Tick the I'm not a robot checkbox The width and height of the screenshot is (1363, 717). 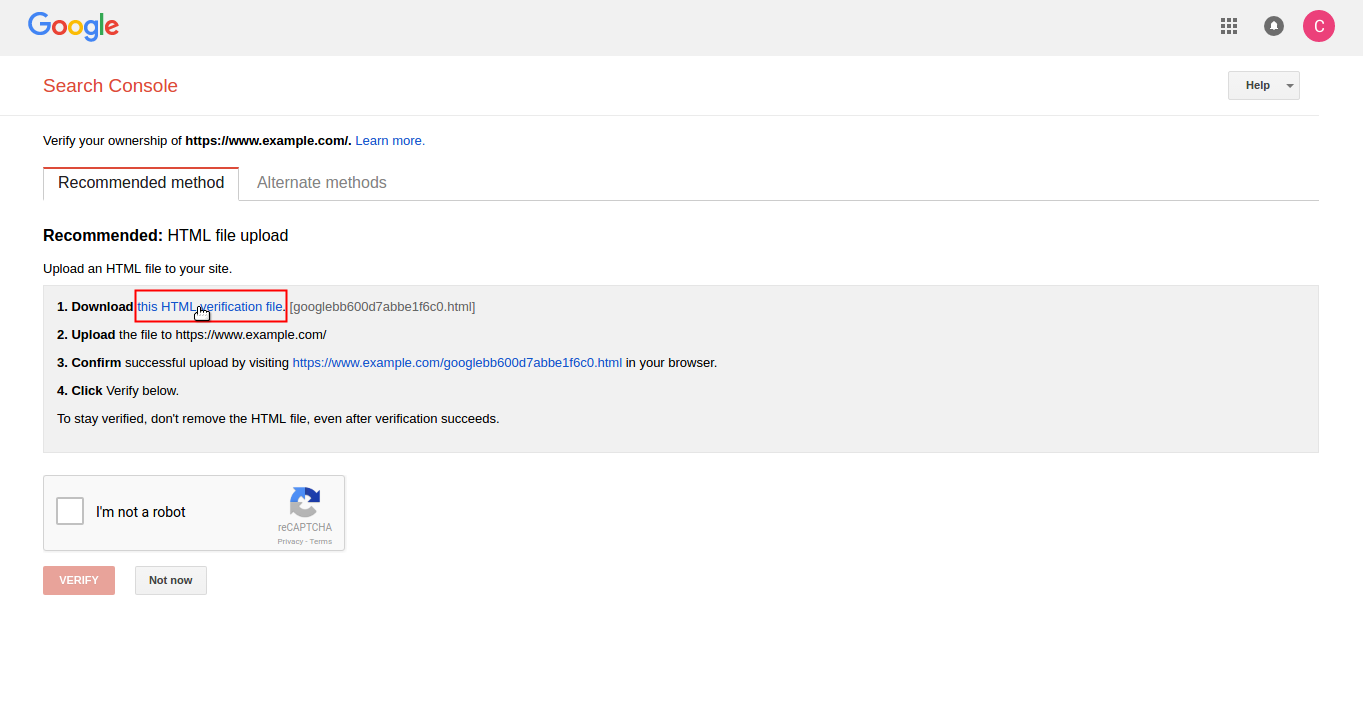(x=70, y=512)
